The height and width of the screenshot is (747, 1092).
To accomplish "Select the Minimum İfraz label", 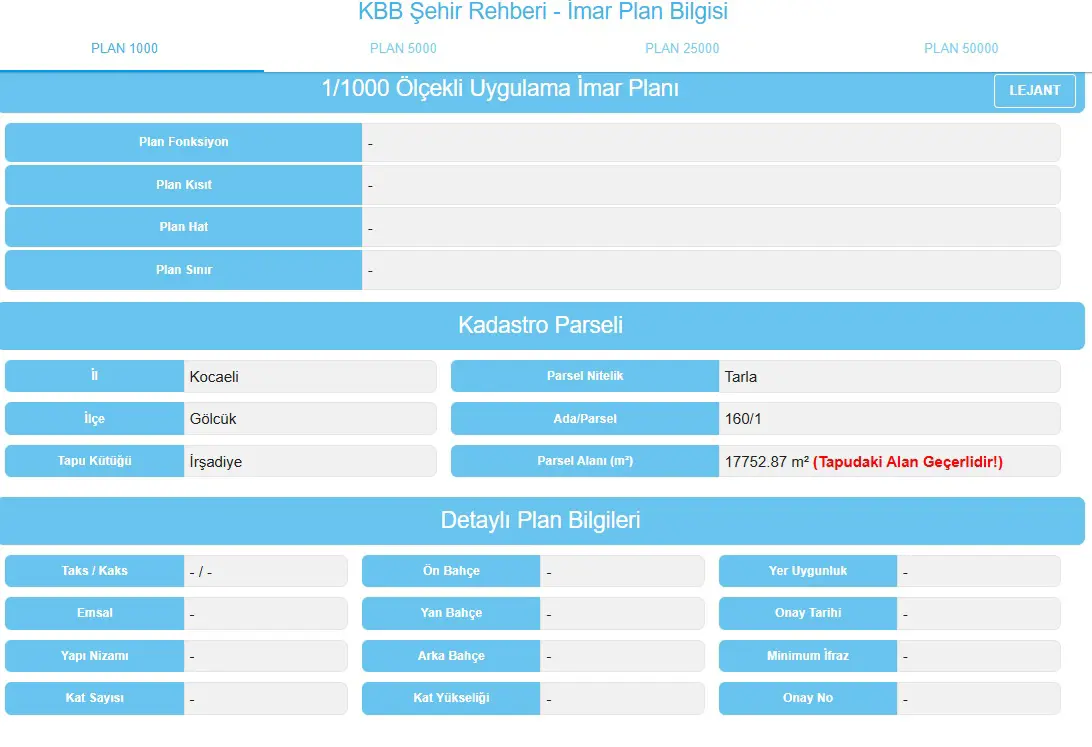I will click(808, 656).
